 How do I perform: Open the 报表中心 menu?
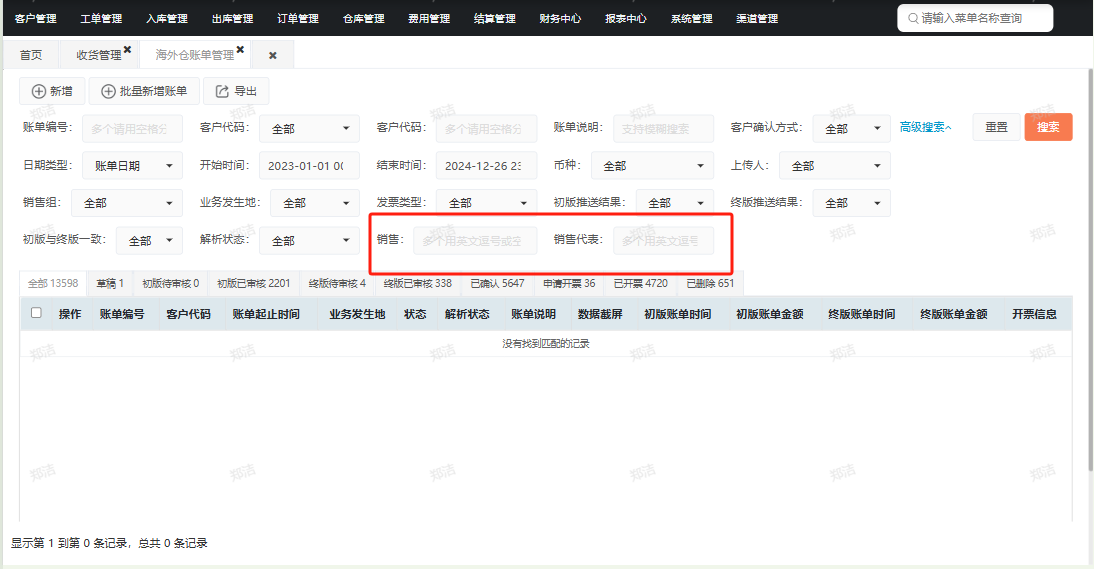click(x=626, y=18)
